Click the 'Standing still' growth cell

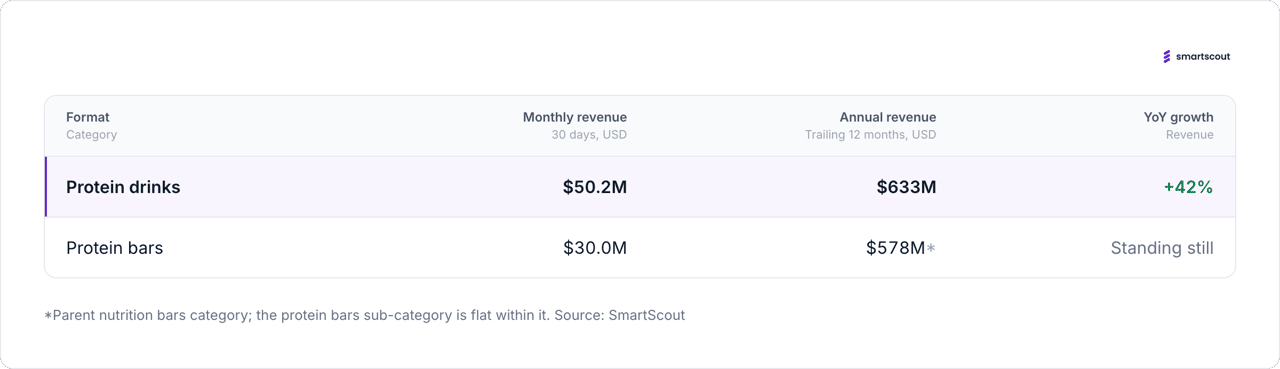point(1162,248)
